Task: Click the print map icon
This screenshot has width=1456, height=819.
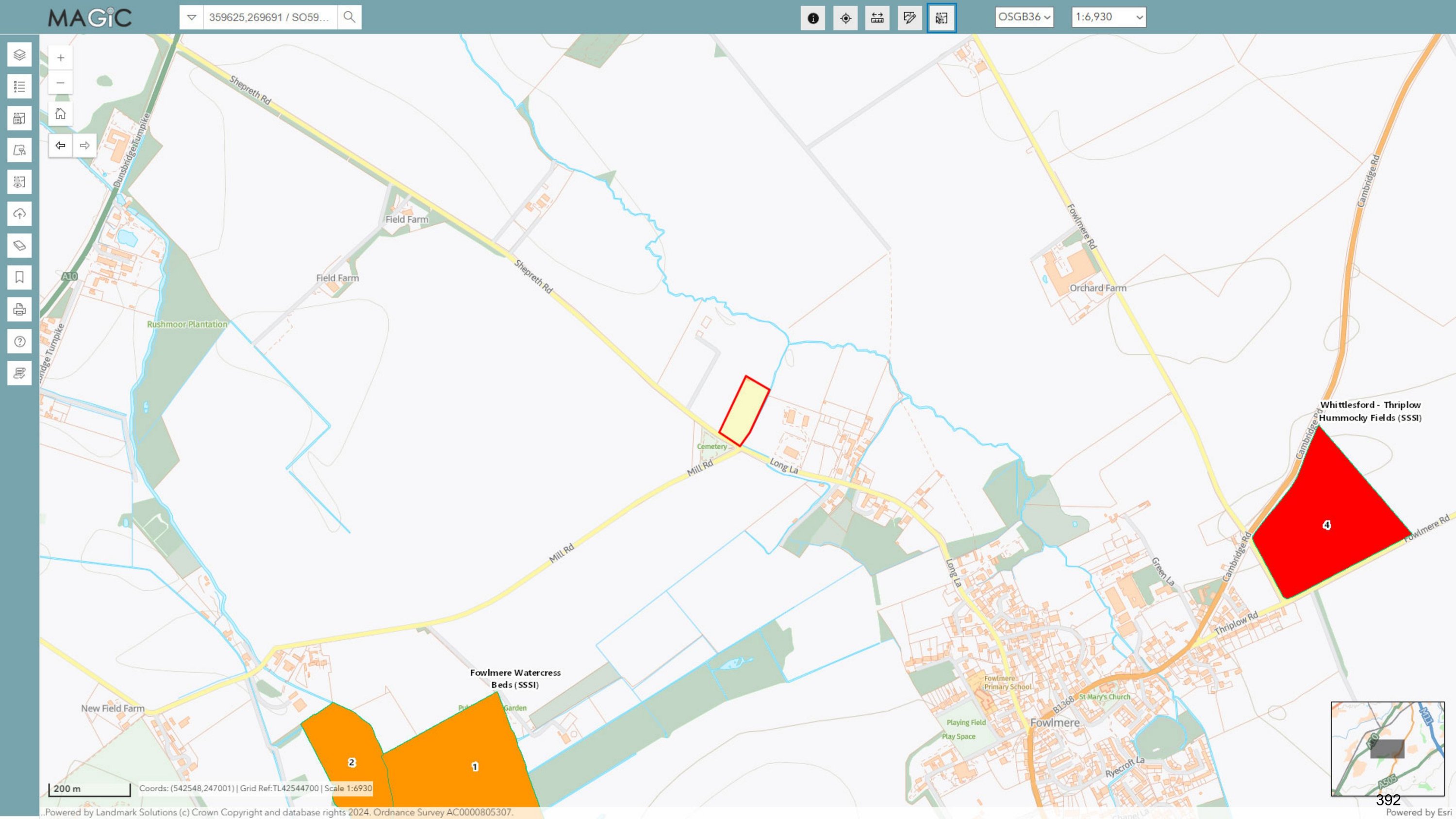Action: pos(19,310)
